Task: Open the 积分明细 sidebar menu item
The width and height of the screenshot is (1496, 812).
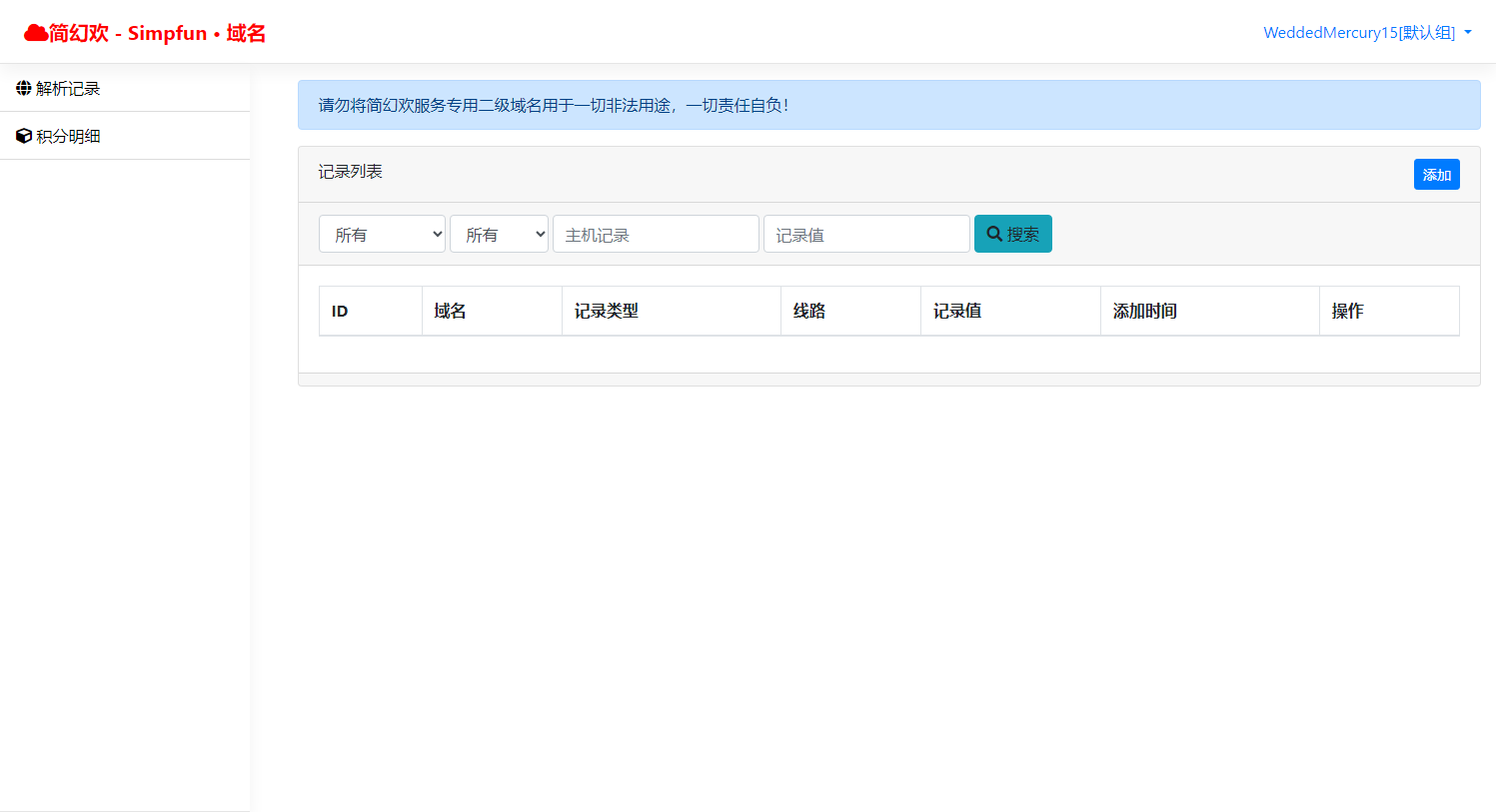Action: point(68,136)
